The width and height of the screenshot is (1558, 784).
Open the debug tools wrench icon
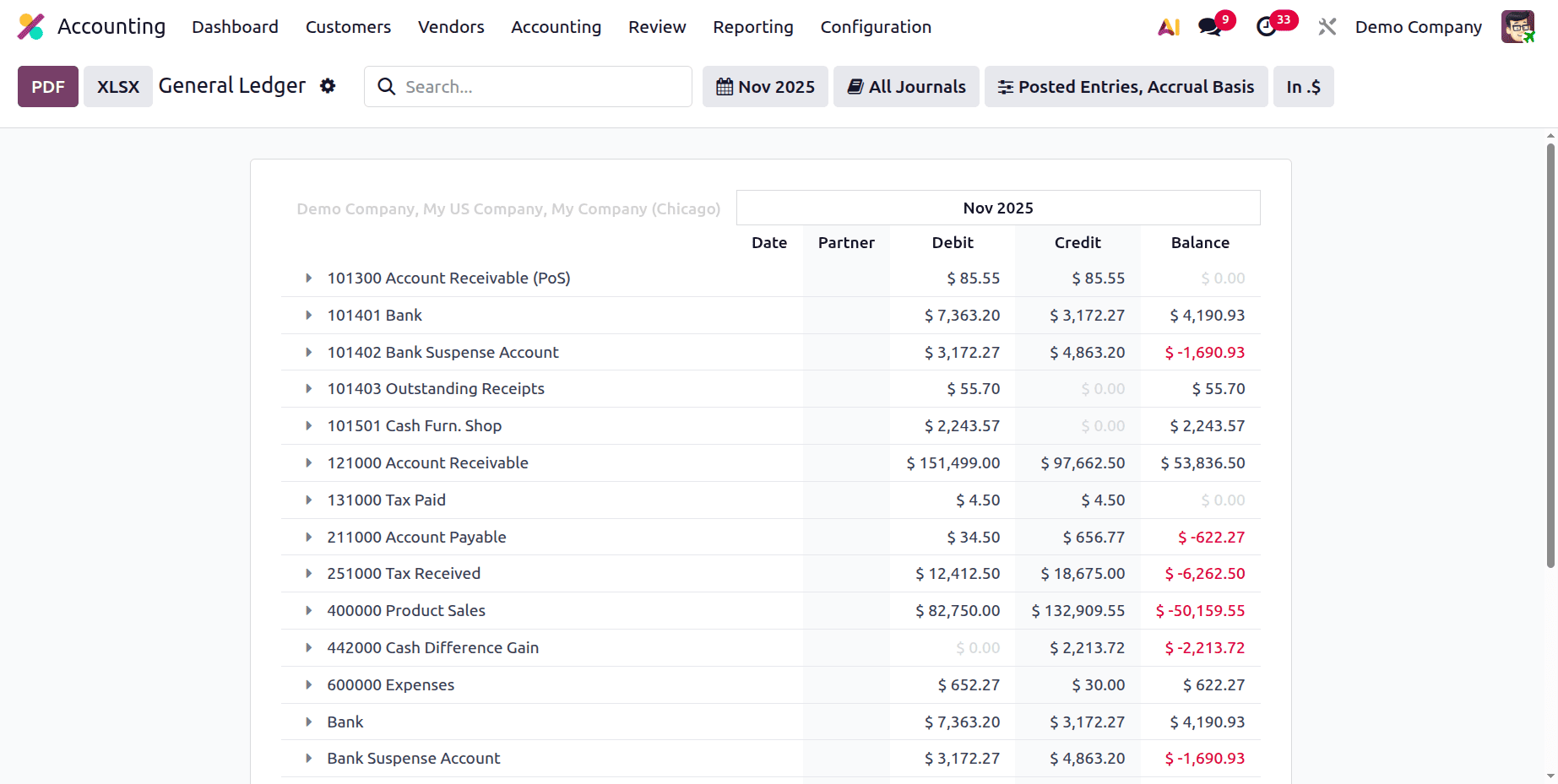[1327, 27]
